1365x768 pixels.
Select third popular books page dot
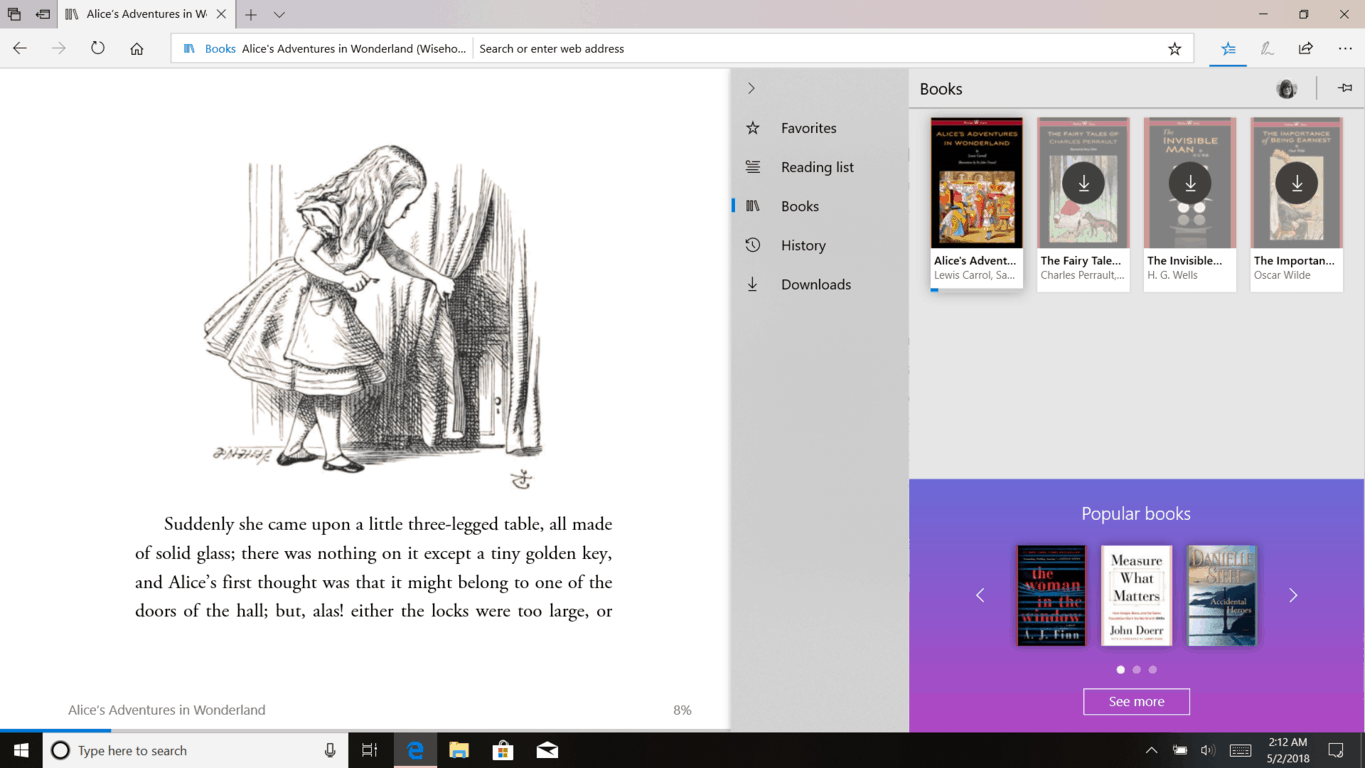point(1152,670)
